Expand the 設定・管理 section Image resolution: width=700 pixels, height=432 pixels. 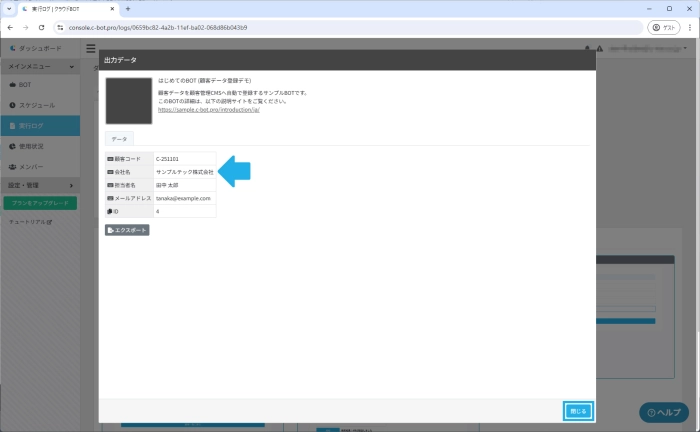click(x=40, y=185)
